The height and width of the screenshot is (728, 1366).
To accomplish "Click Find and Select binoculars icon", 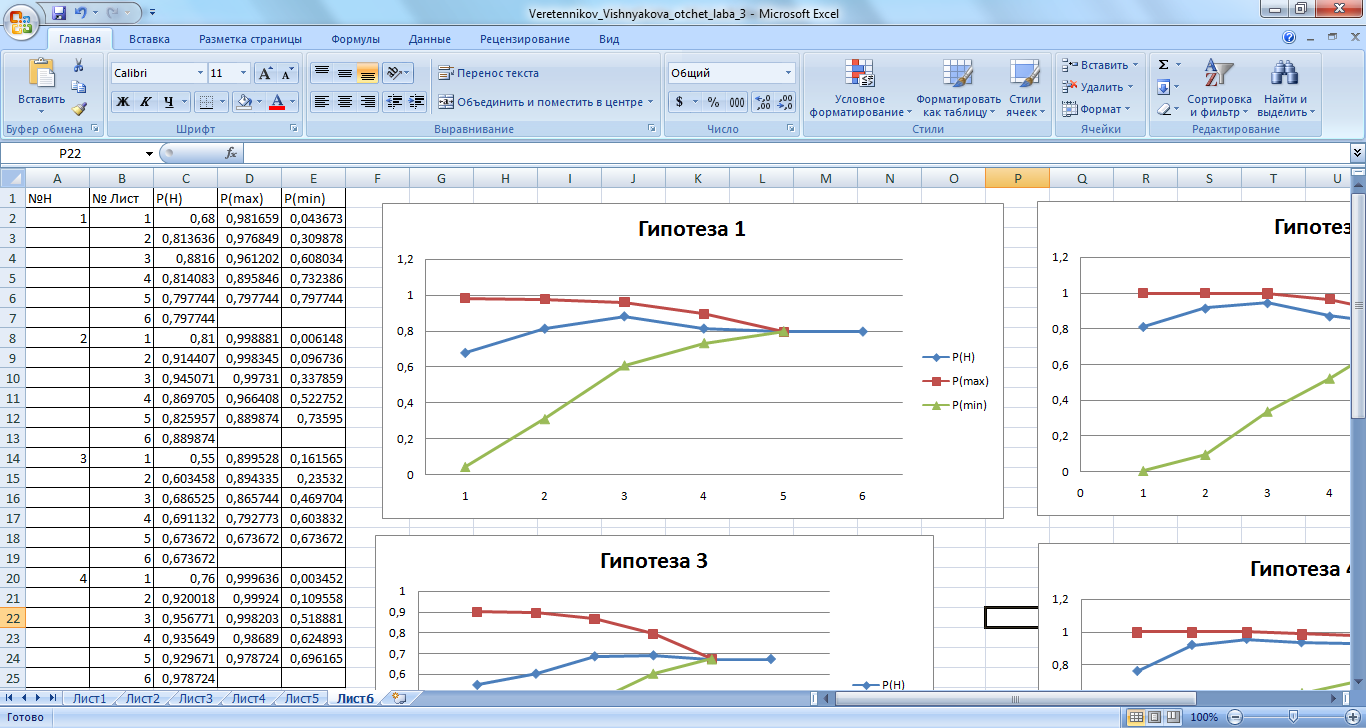I will [1284, 88].
